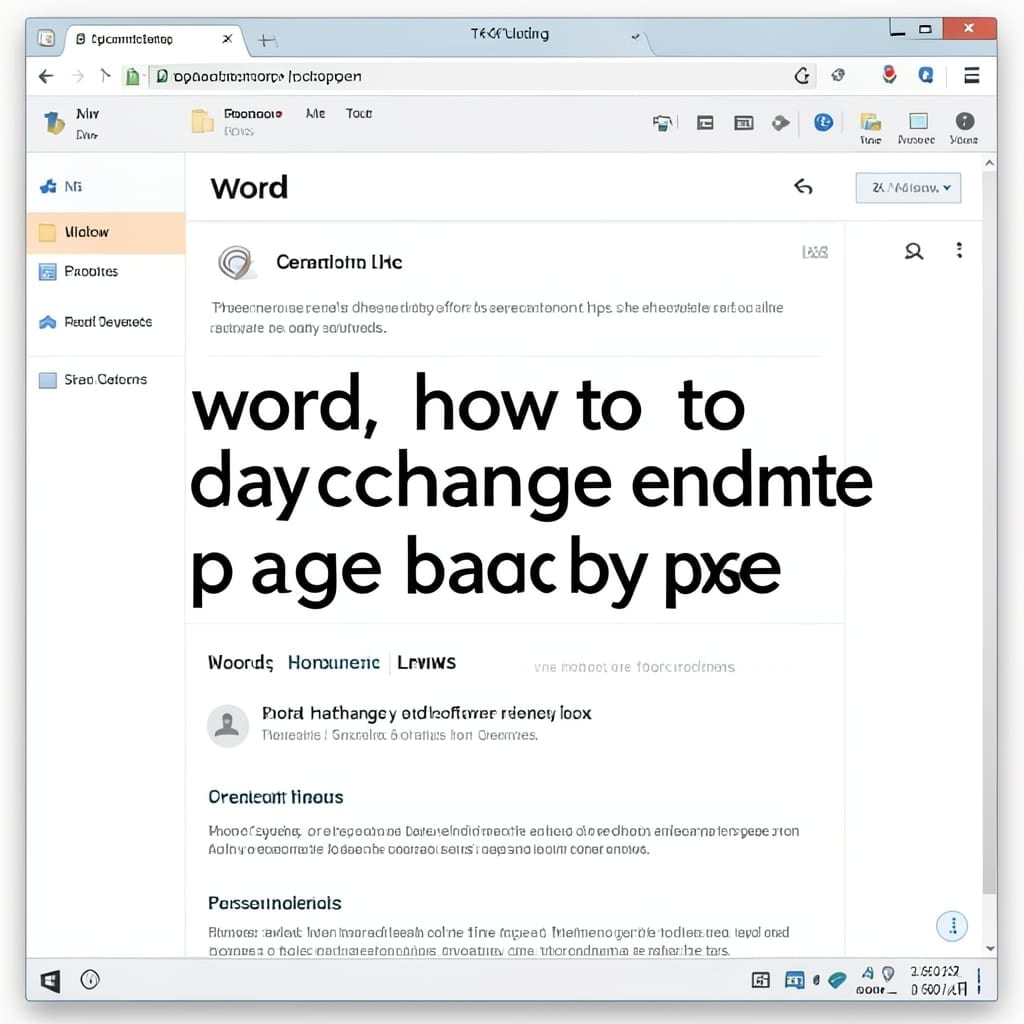Click the round floating button at bottom right
Viewport: 1024px width, 1024px height.
[952, 926]
